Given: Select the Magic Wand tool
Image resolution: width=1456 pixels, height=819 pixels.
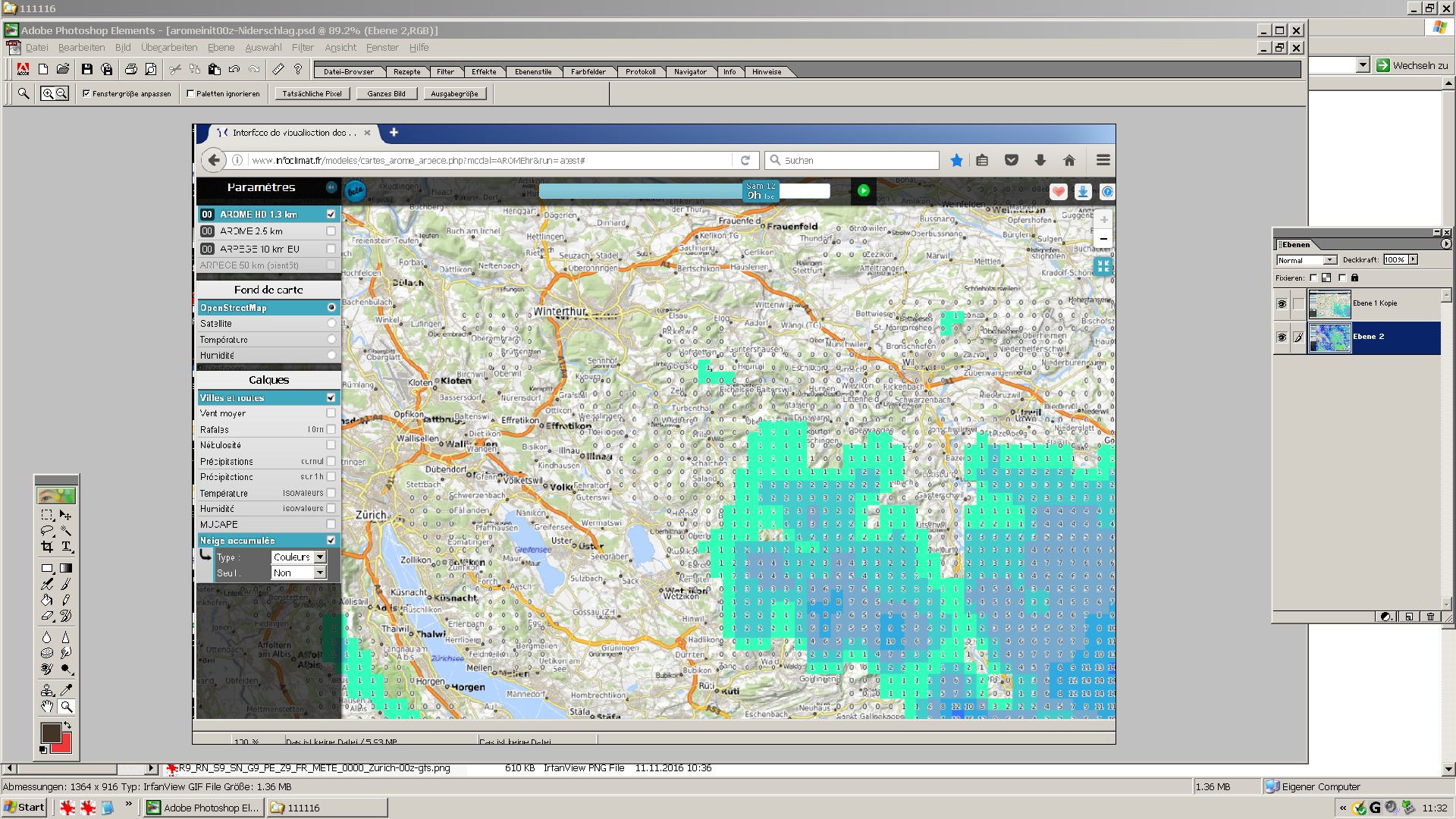Looking at the screenshot, I should [66, 531].
